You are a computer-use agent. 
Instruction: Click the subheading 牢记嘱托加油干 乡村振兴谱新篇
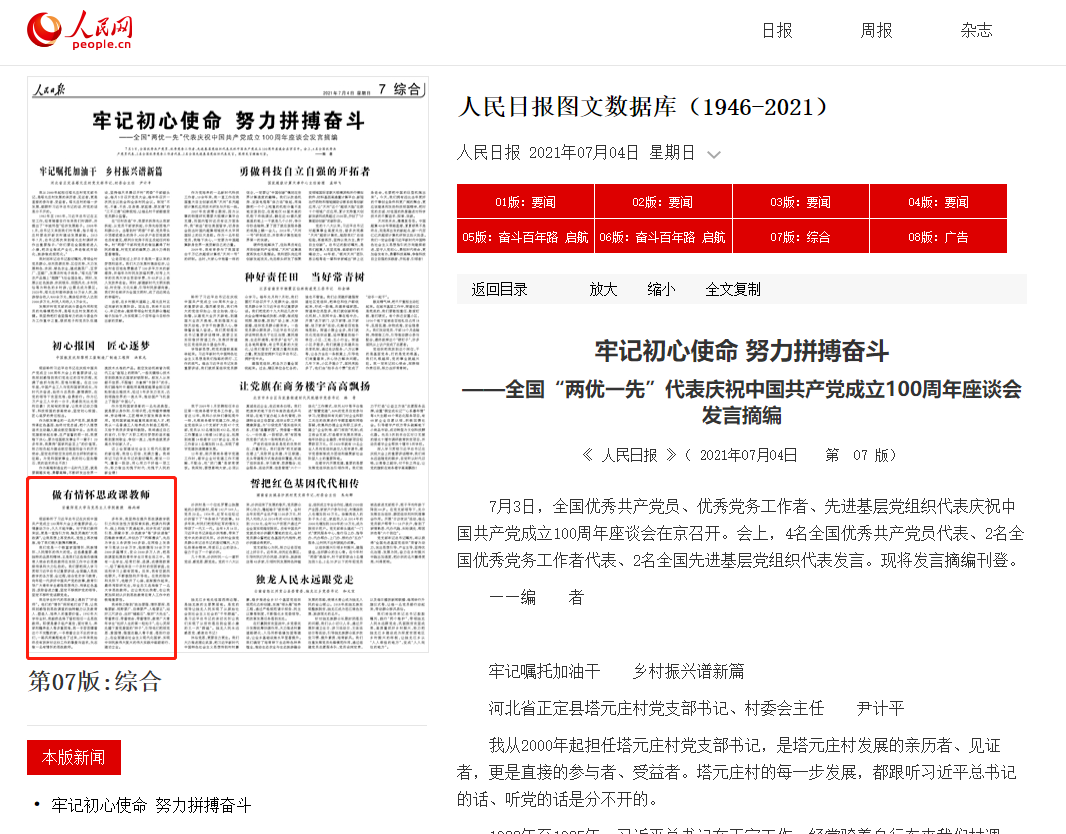click(616, 672)
